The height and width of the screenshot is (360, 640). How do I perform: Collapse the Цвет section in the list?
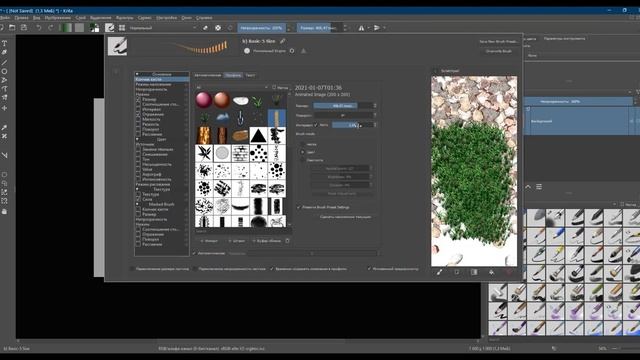[x=137, y=139]
